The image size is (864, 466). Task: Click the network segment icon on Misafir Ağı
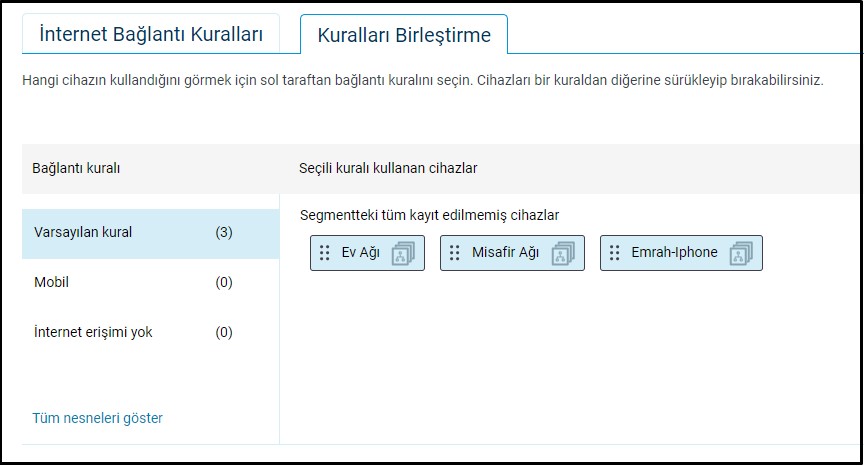(x=563, y=253)
